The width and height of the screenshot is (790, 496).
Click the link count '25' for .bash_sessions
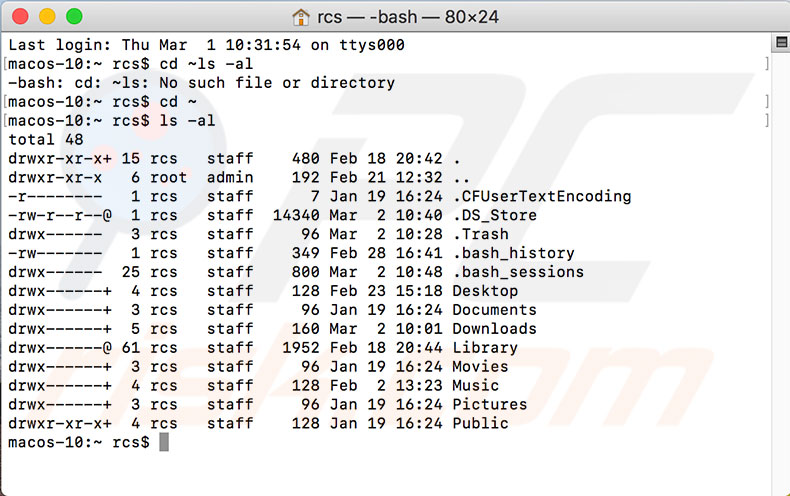point(131,272)
